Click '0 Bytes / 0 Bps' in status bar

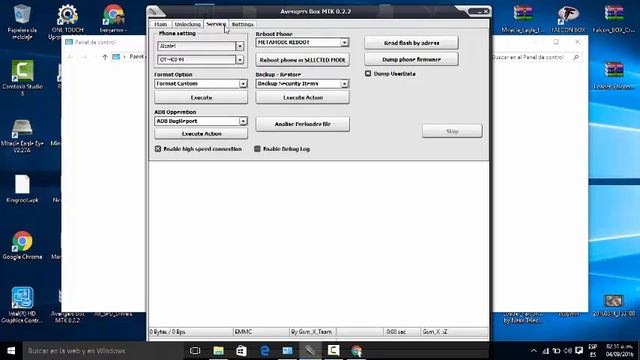pos(167,332)
